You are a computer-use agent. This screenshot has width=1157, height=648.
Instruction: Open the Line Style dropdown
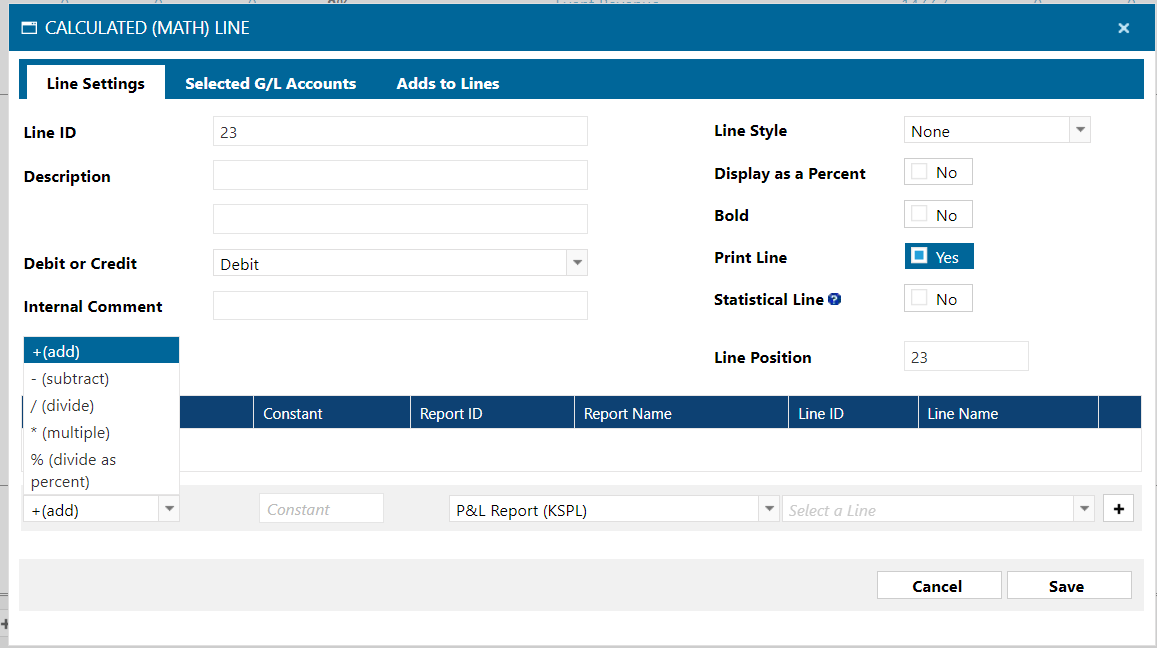(x=1079, y=131)
